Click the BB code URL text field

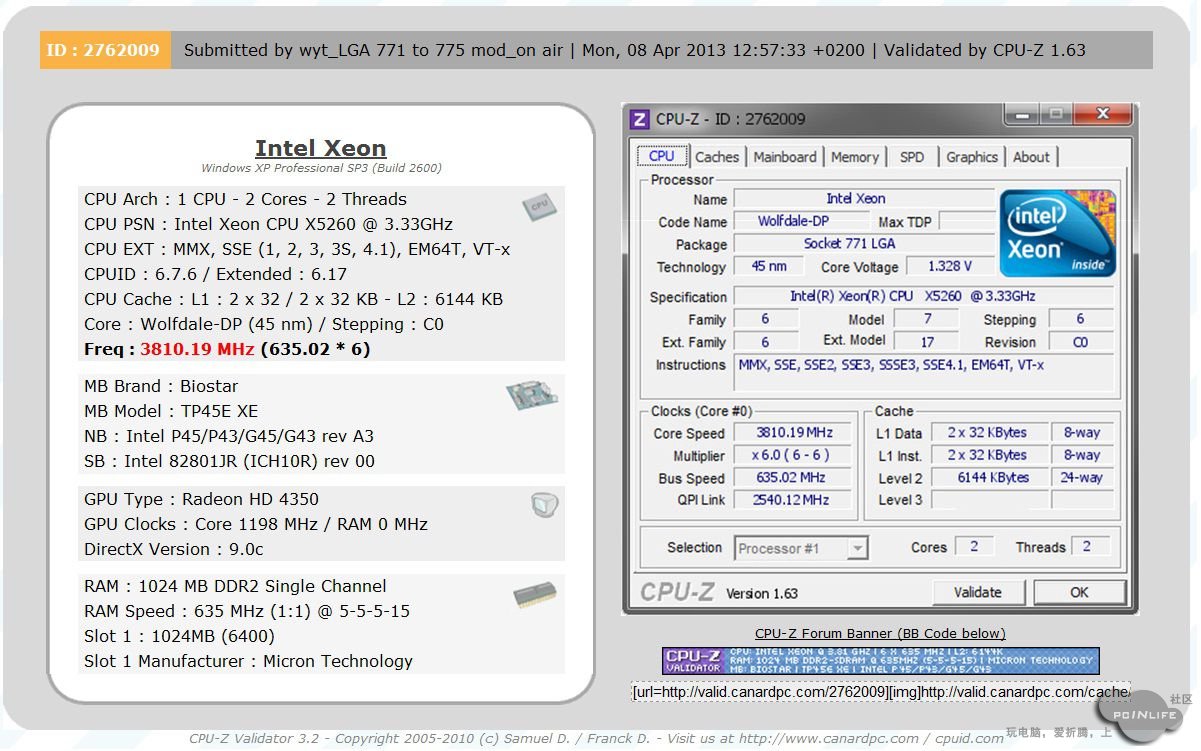[x=880, y=692]
